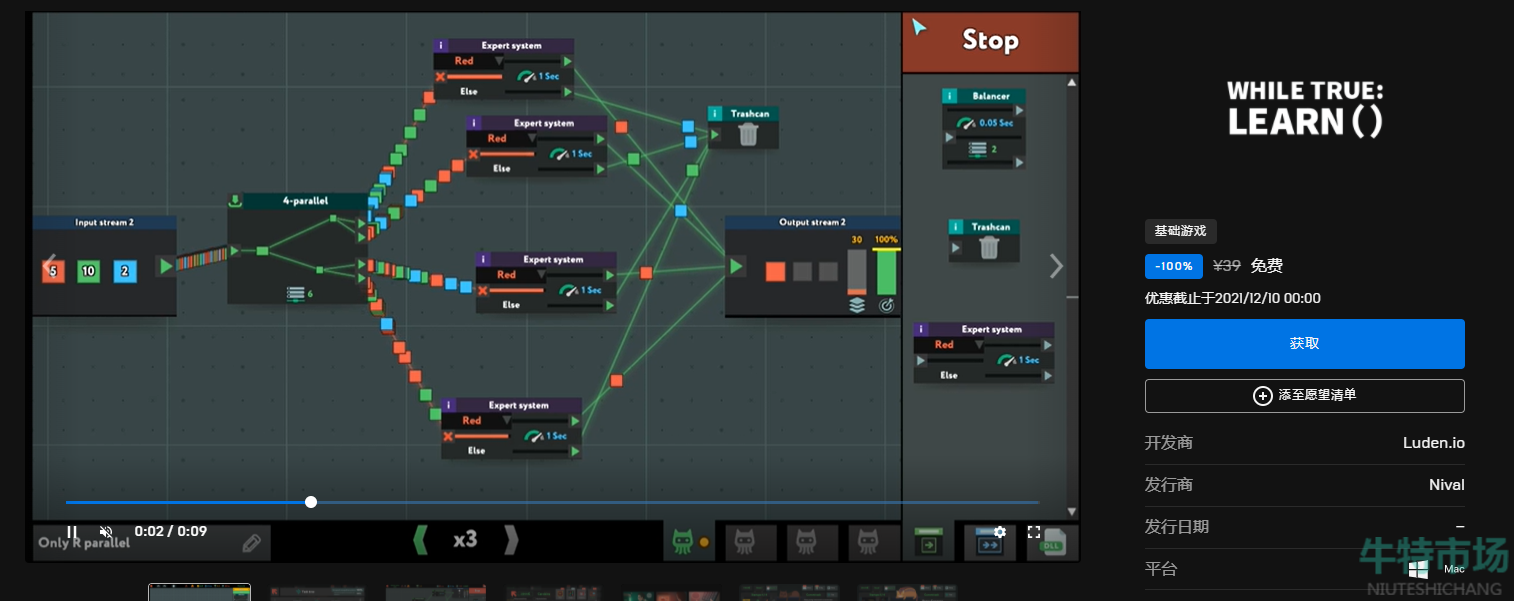Click the up arrow of the node palette scrollbar

pos(1072,82)
